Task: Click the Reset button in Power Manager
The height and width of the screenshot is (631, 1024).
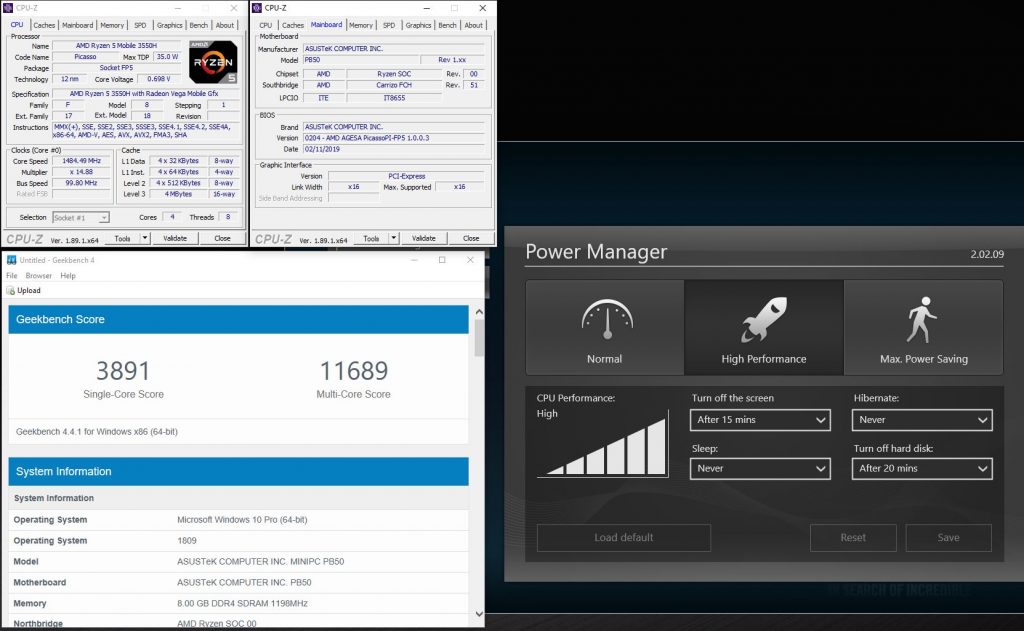Action: click(853, 538)
